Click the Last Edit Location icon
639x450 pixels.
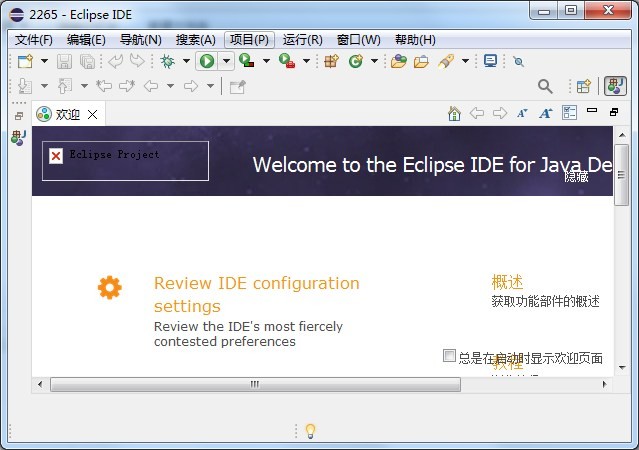(x=104, y=86)
